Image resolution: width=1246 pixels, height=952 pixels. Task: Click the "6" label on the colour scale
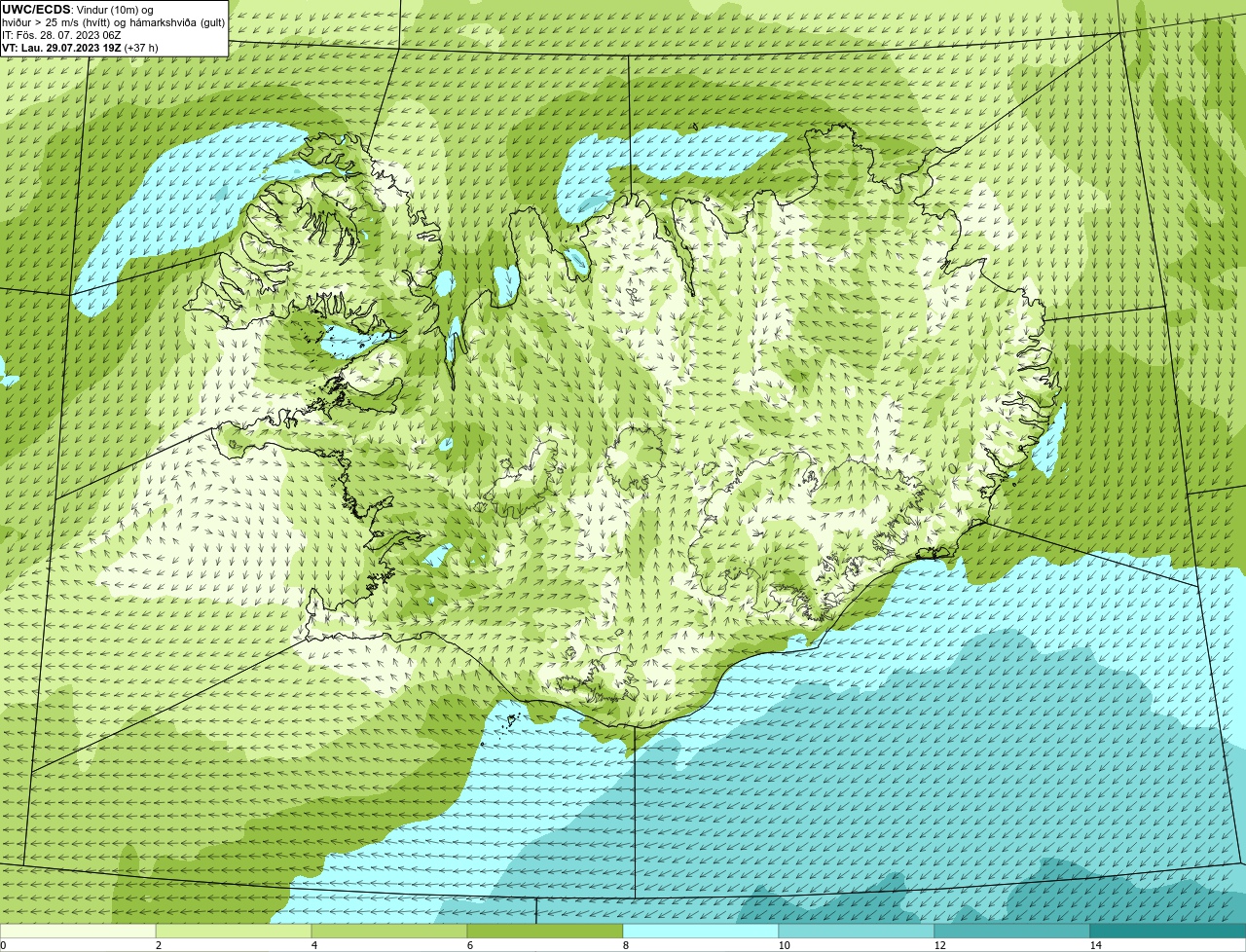pyautogui.click(x=470, y=945)
